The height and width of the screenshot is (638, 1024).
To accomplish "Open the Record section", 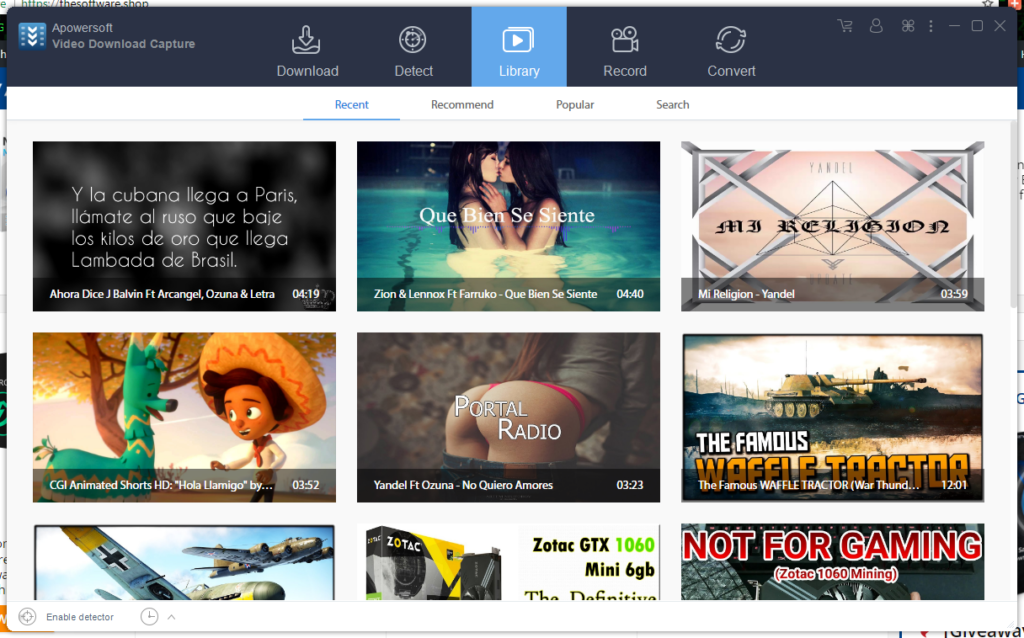I will [625, 51].
